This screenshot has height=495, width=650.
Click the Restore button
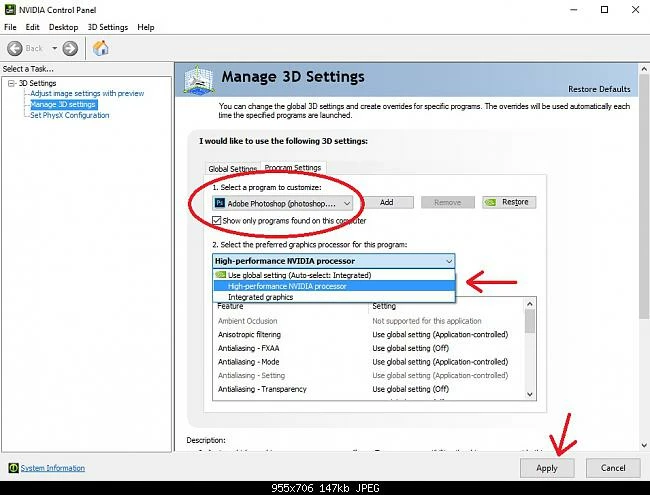coord(509,202)
